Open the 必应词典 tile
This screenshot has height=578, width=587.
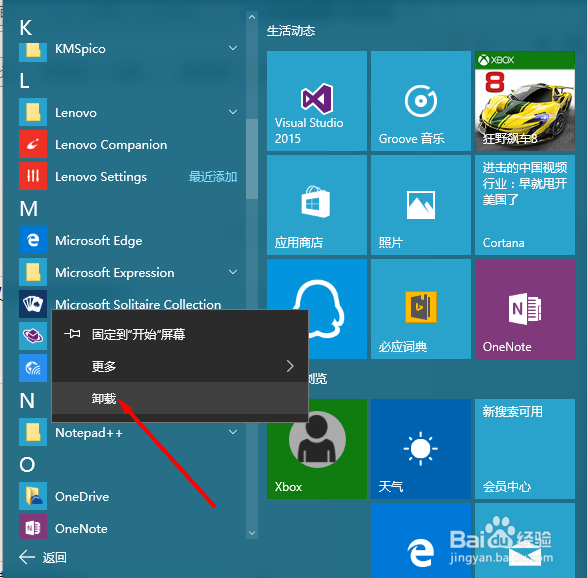(x=421, y=309)
